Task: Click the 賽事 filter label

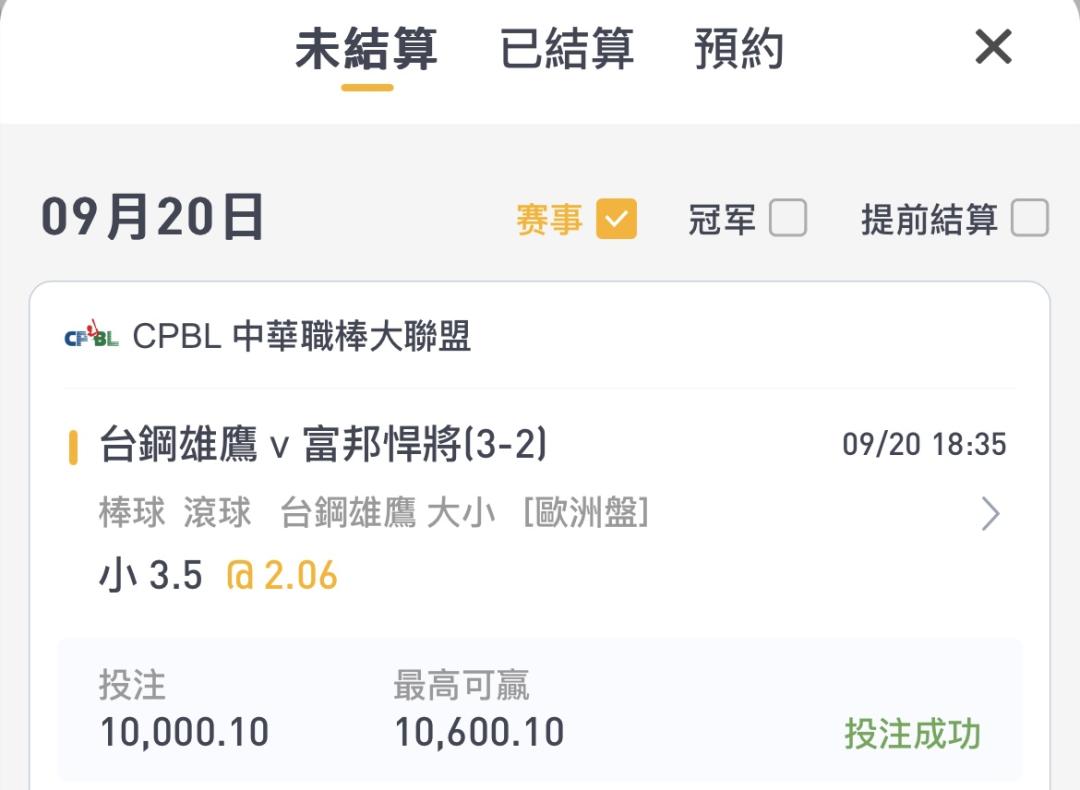Action: tap(550, 220)
